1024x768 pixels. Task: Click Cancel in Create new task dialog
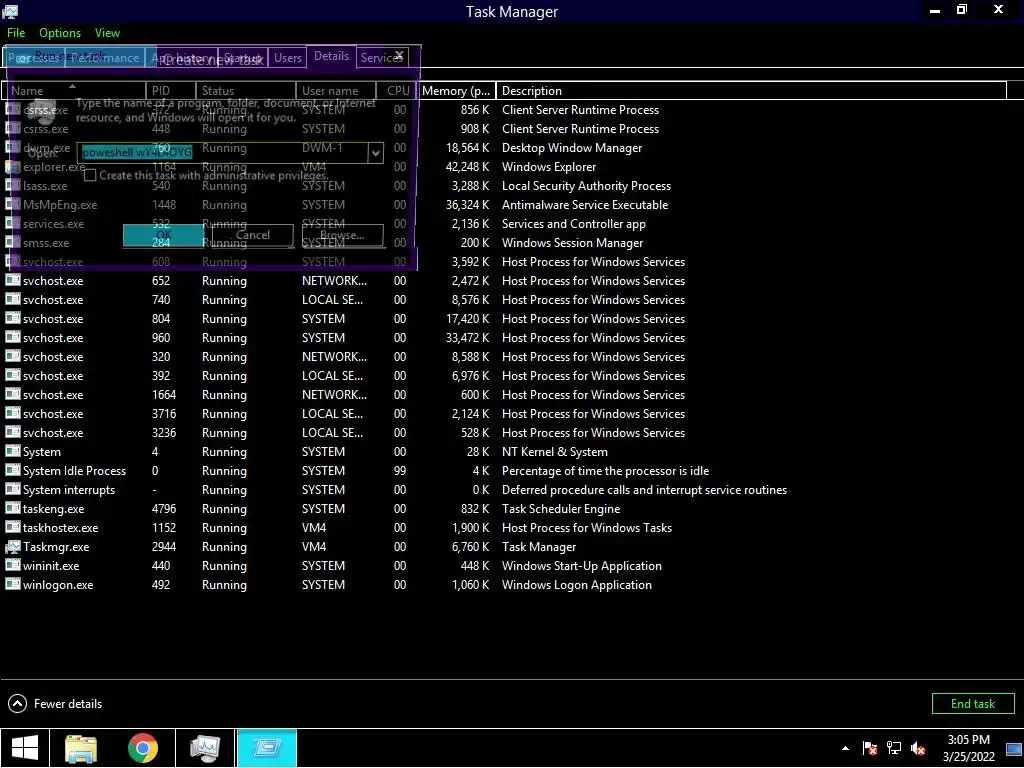click(253, 235)
